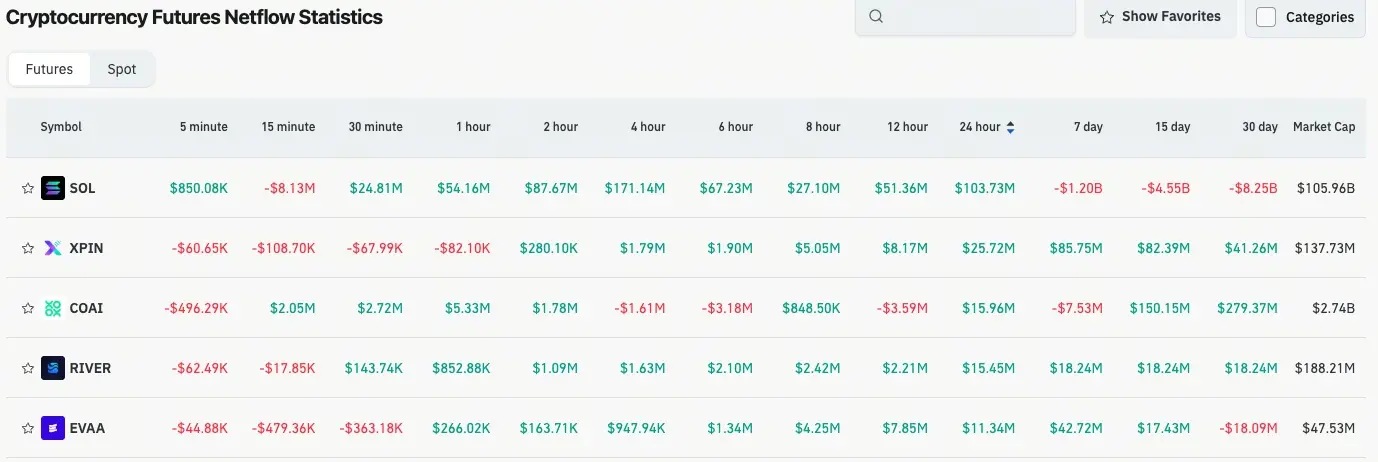Favorite SOL with its star icon

pyautogui.click(x=28, y=188)
